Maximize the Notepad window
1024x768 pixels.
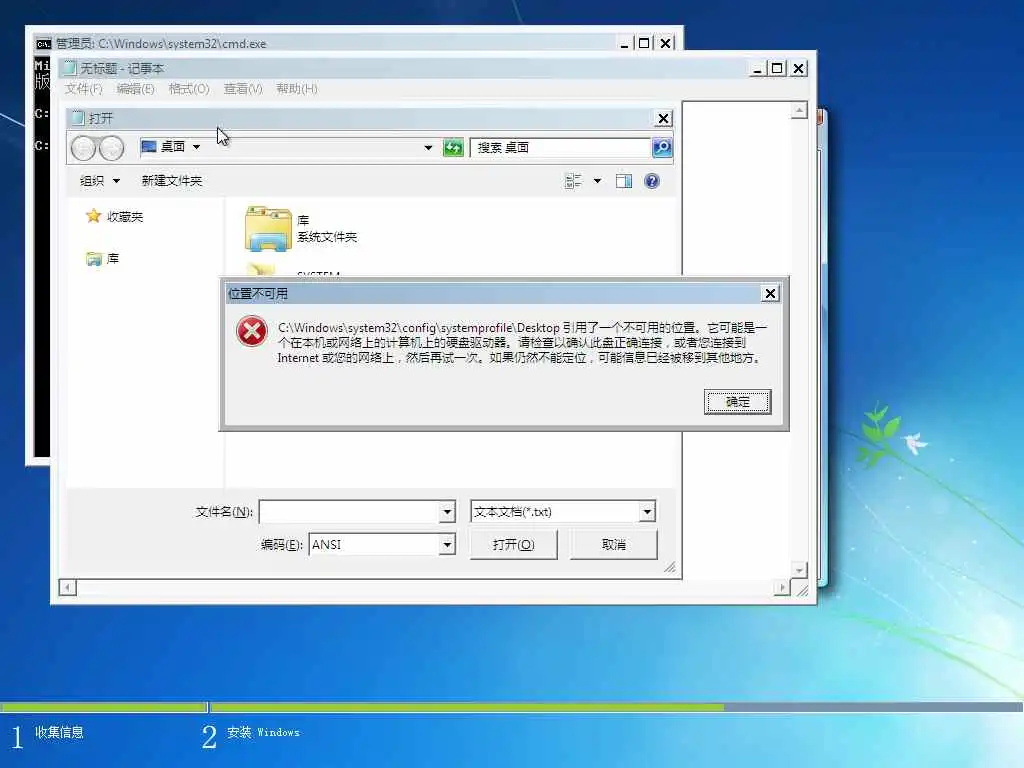(x=777, y=69)
